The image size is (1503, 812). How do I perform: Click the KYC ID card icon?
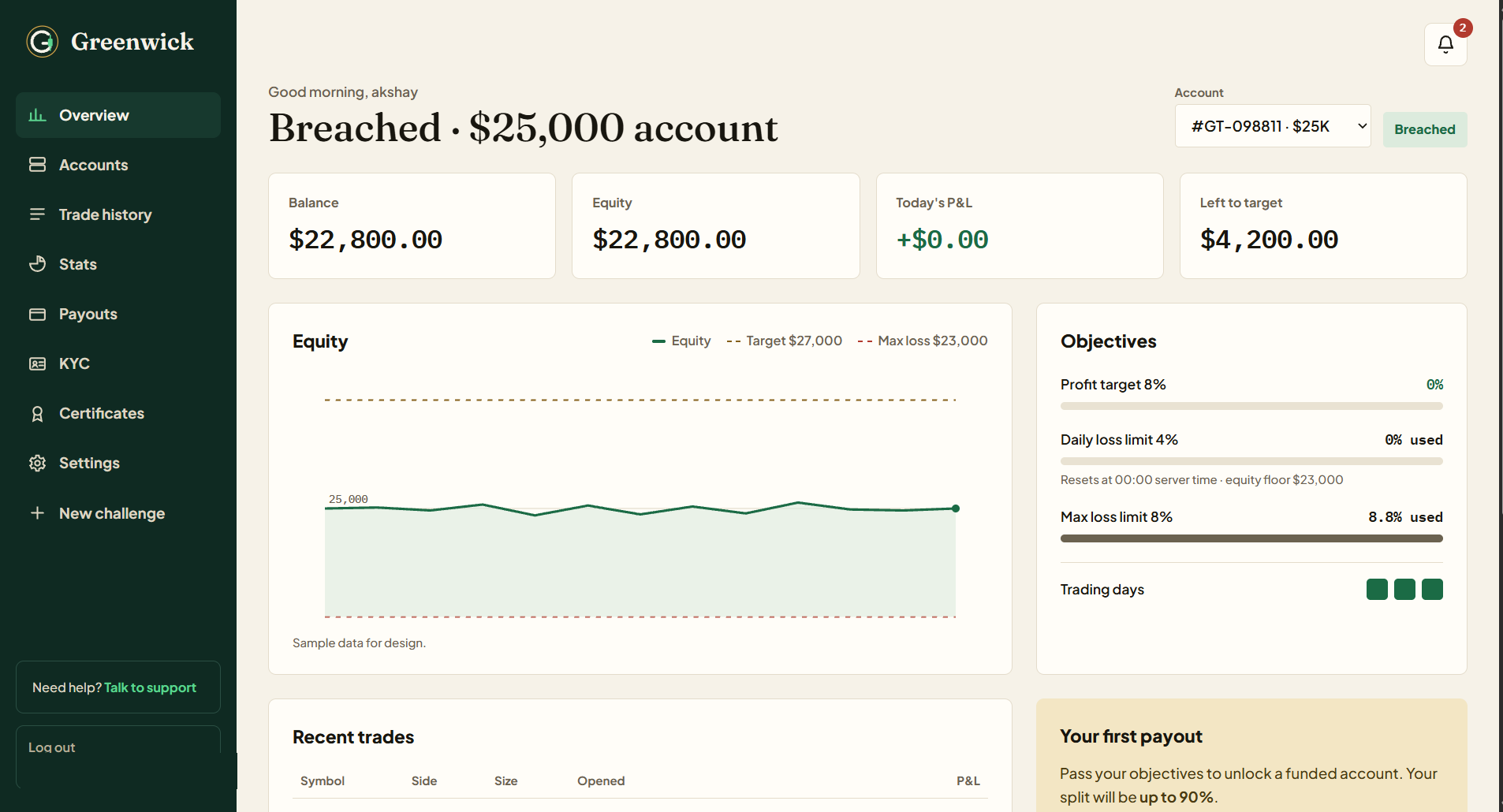(37, 363)
